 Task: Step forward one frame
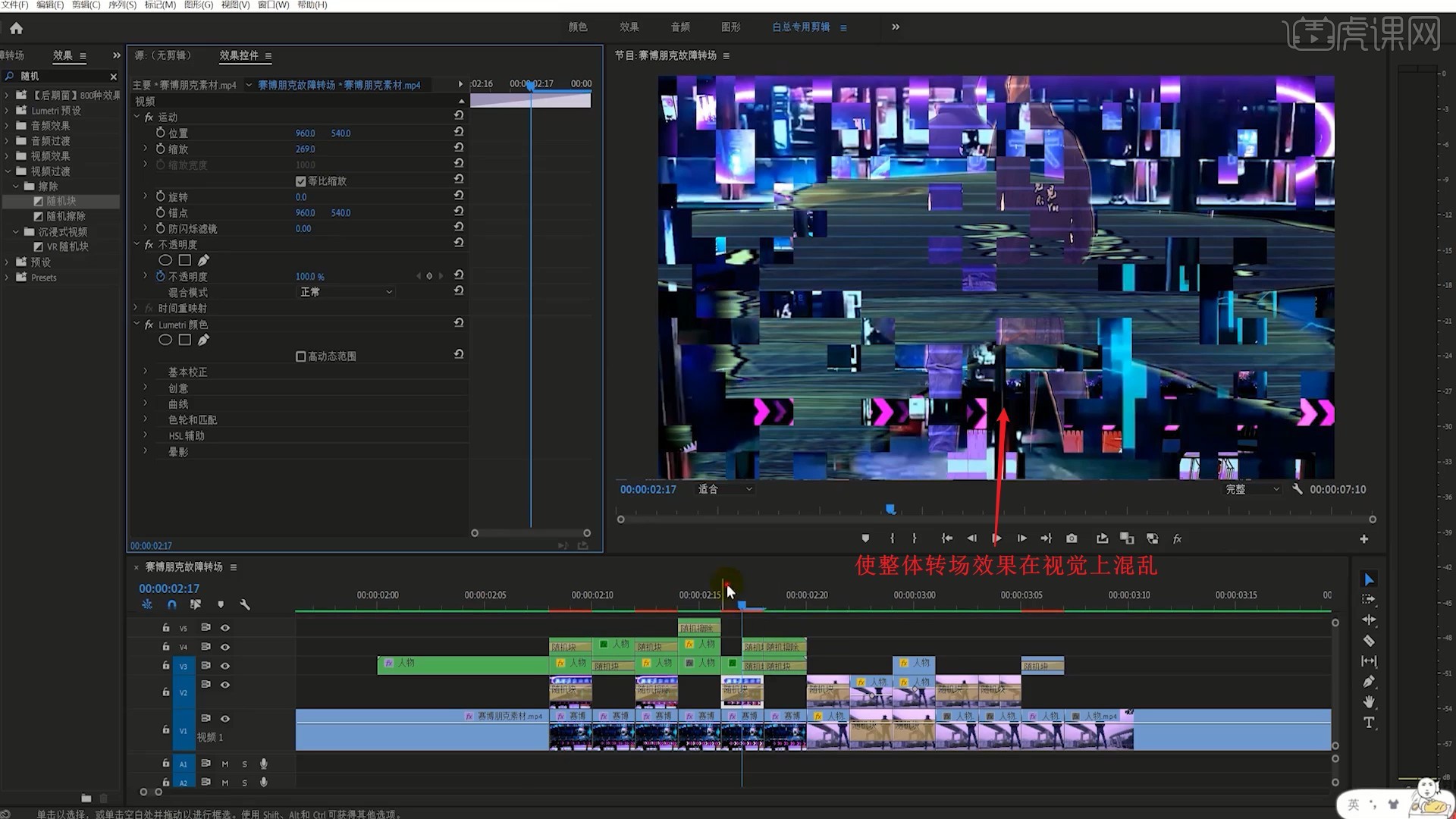click(1022, 538)
